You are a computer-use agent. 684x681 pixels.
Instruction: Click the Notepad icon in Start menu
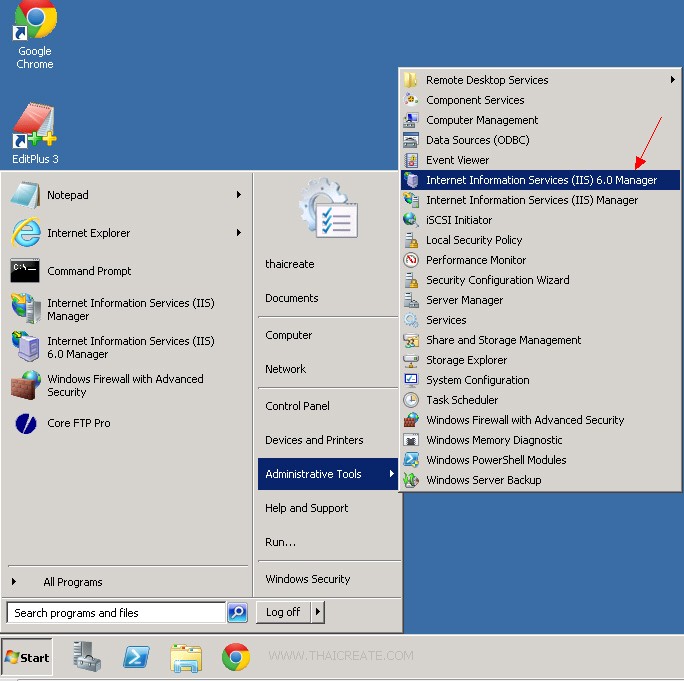[25, 195]
